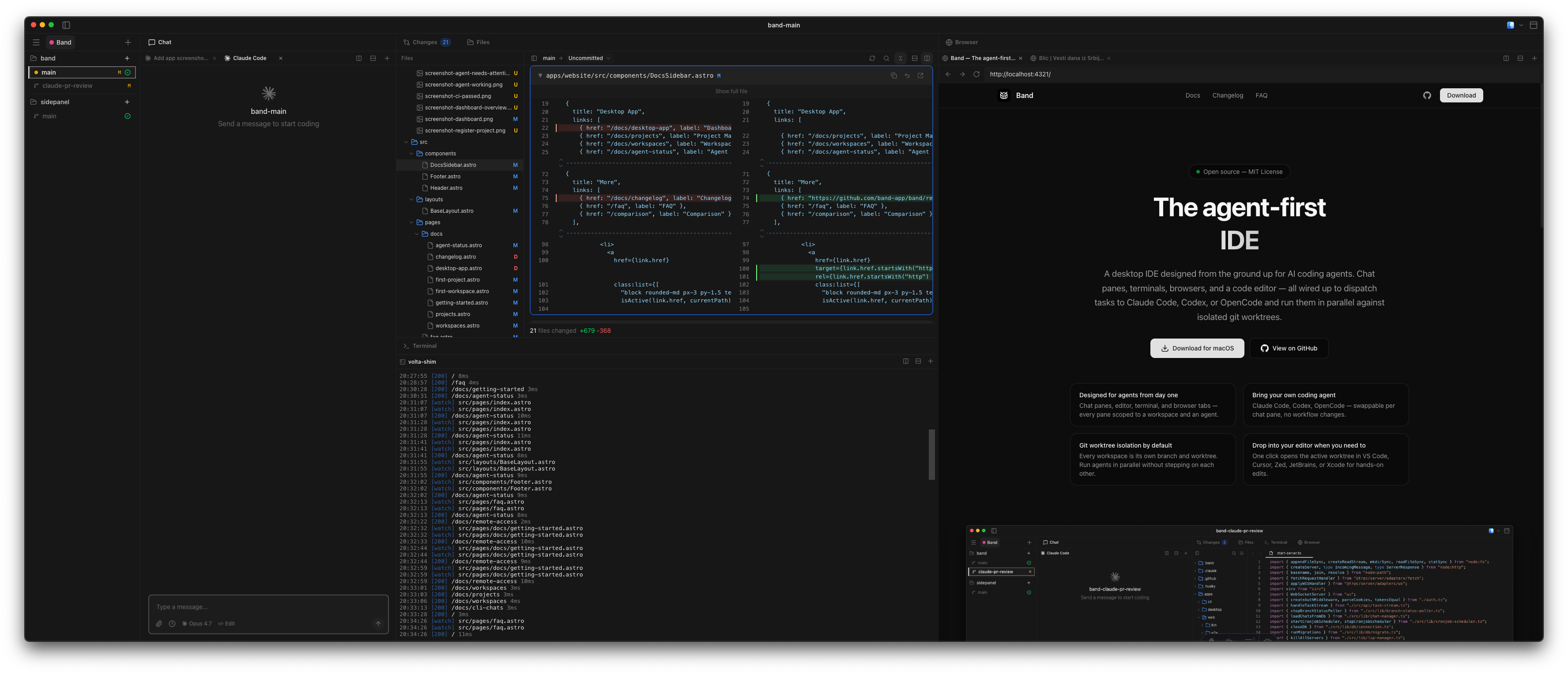Click the Download button in website header
The width and height of the screenshot is (1568, 674).
[1461, 96]
